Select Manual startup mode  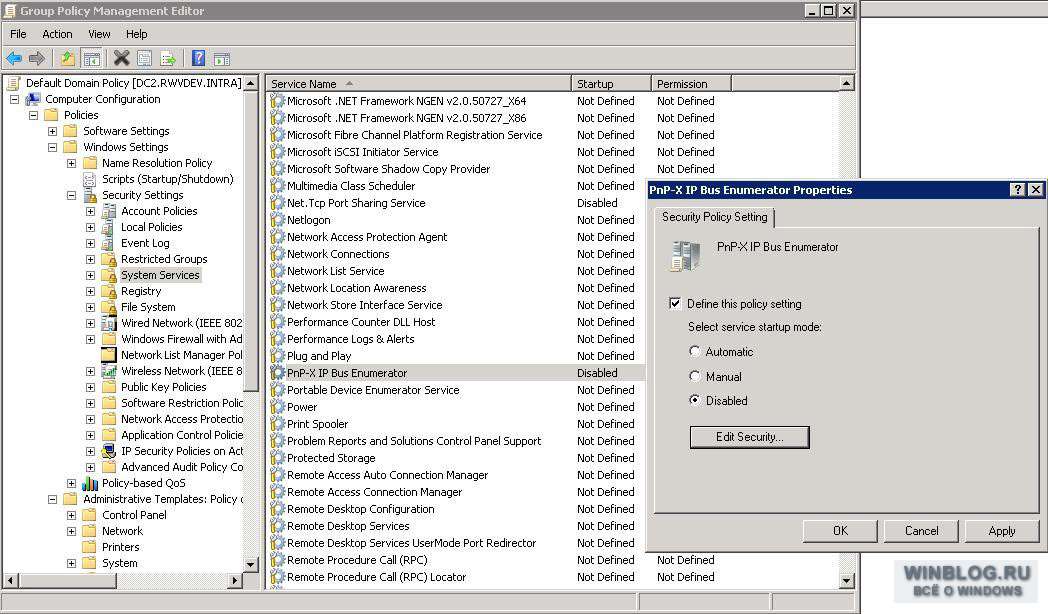[694, 376]
